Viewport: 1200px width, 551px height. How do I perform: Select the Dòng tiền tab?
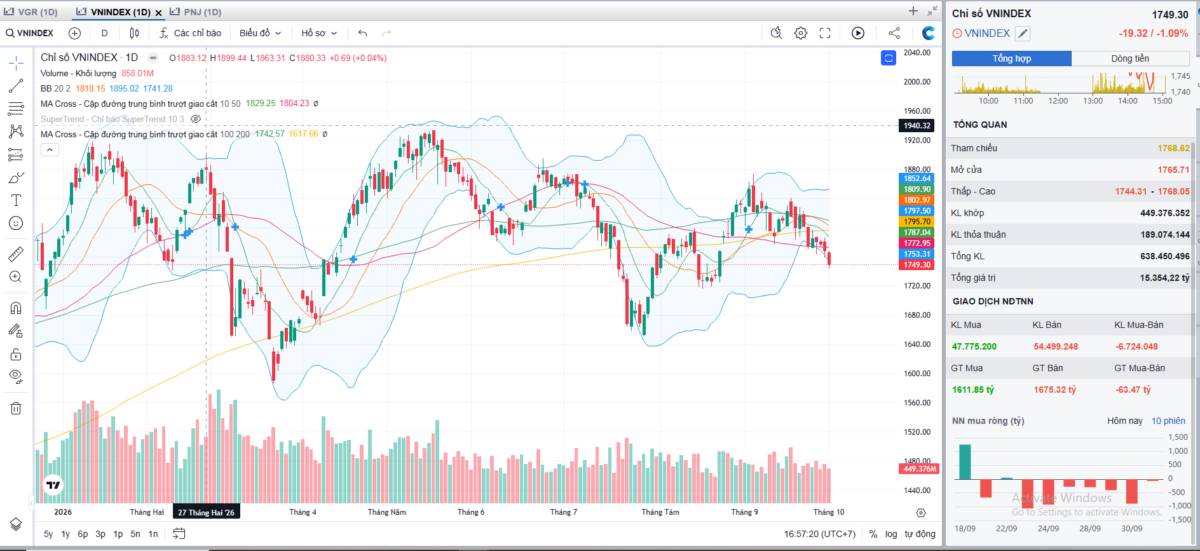1130,59
